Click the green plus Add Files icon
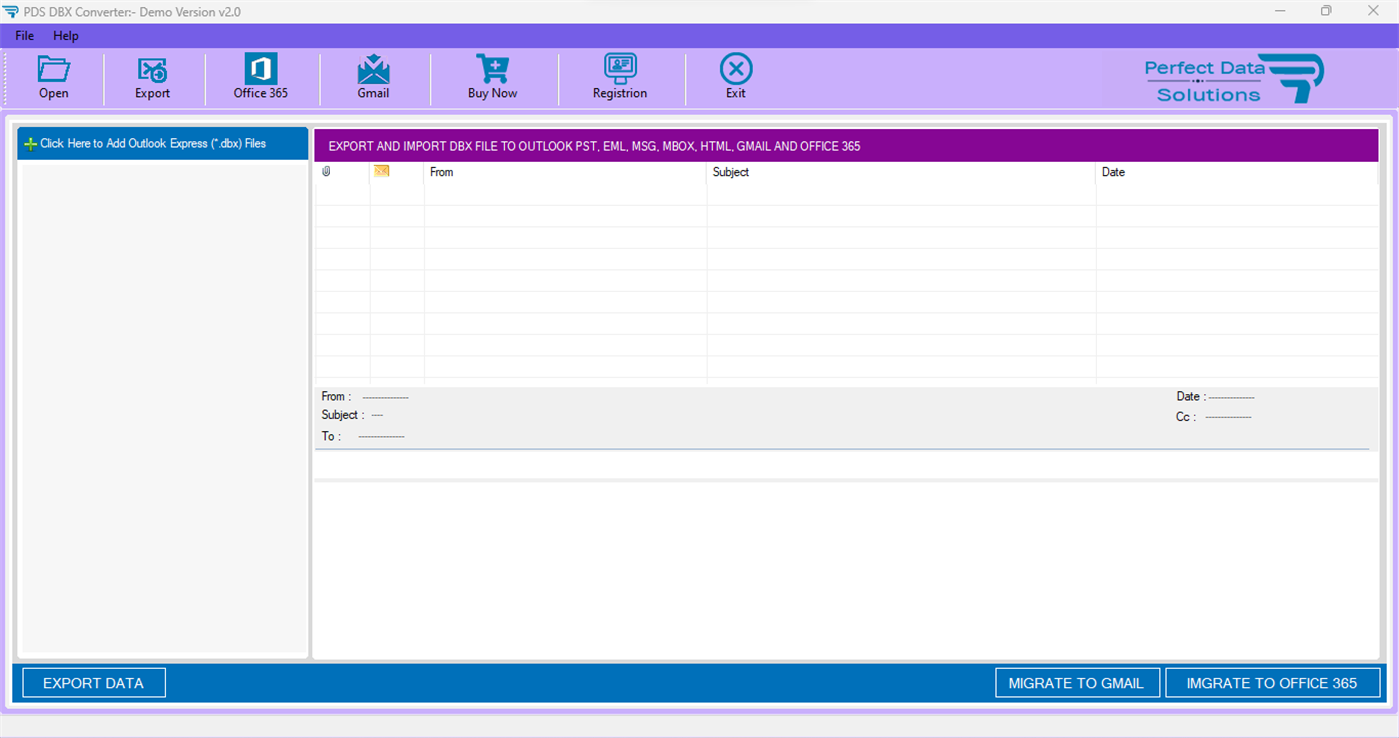1399x738 pixels. (31, 143)
